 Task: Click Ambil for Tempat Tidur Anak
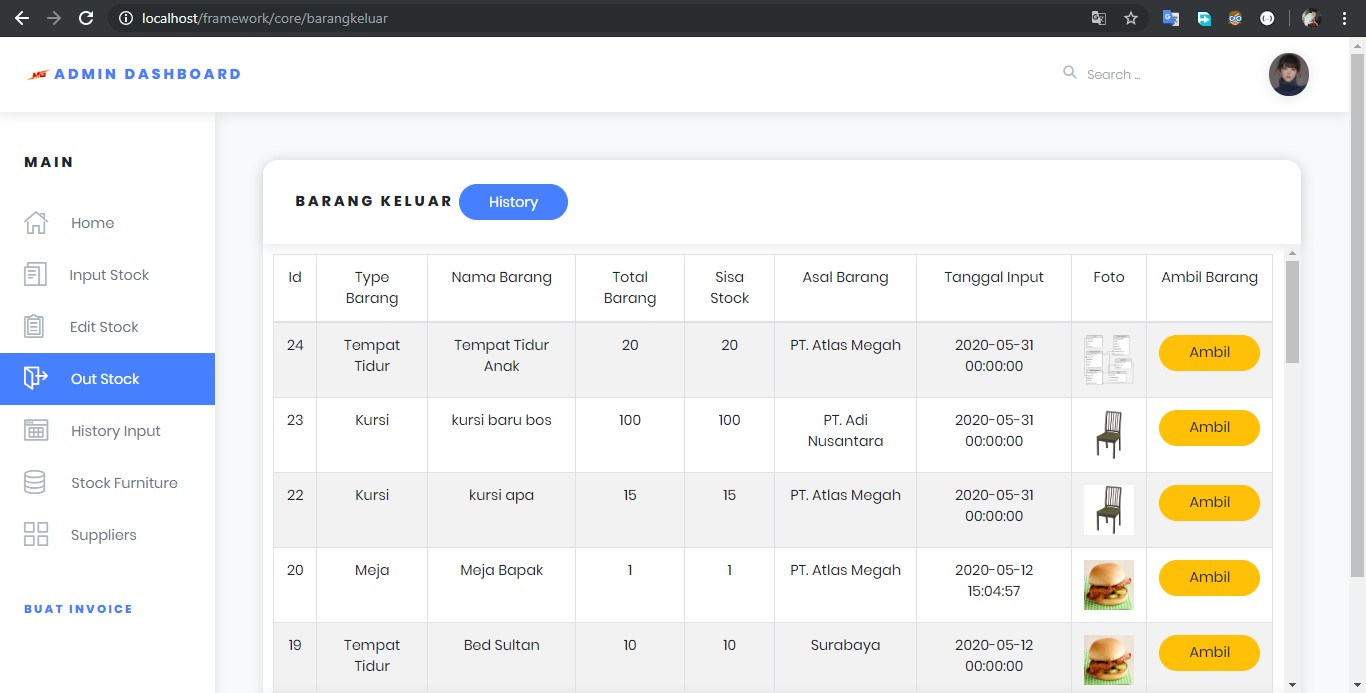pos(1209,353)
